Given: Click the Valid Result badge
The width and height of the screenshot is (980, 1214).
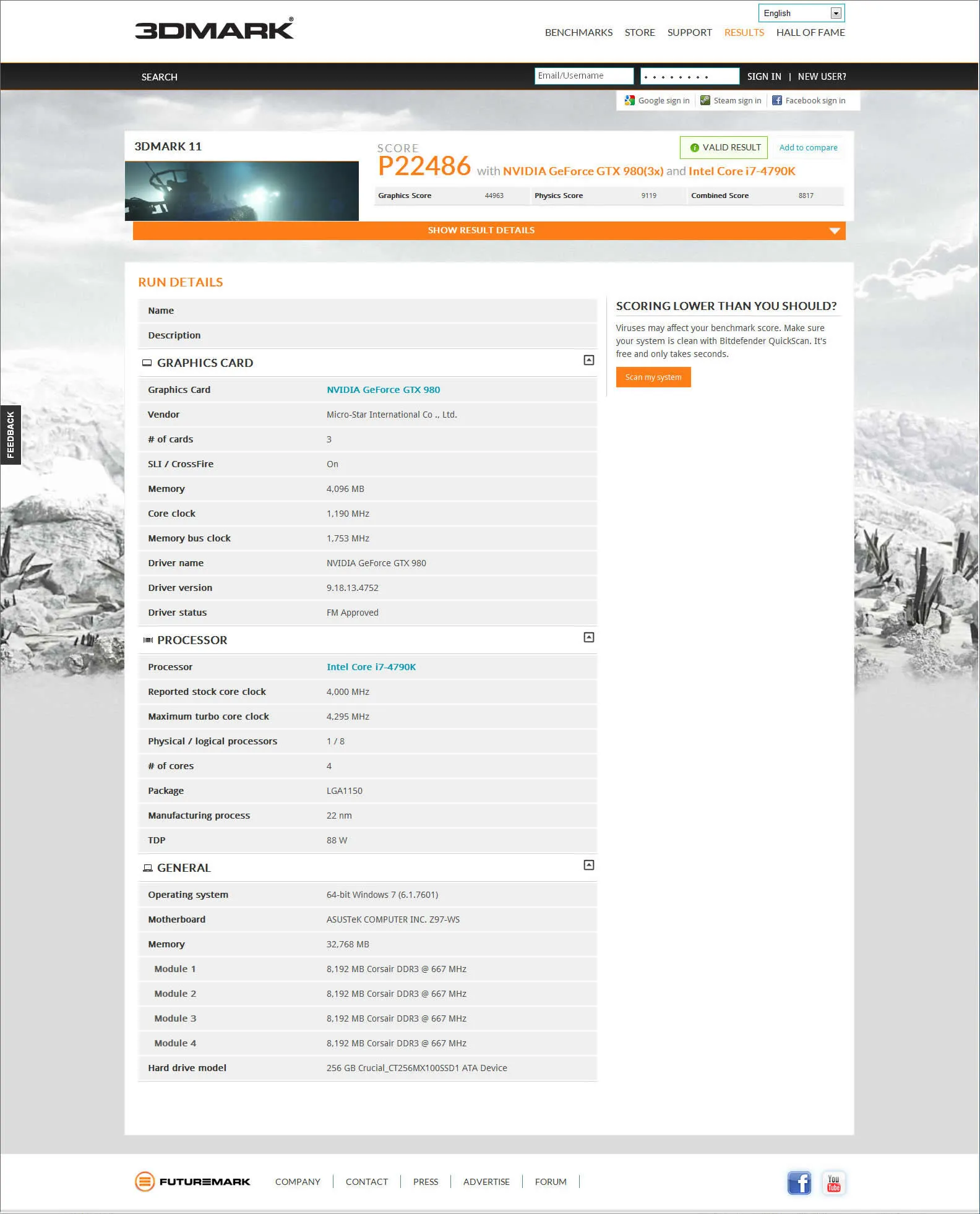Looking at the screenshot, I should 724,148.
